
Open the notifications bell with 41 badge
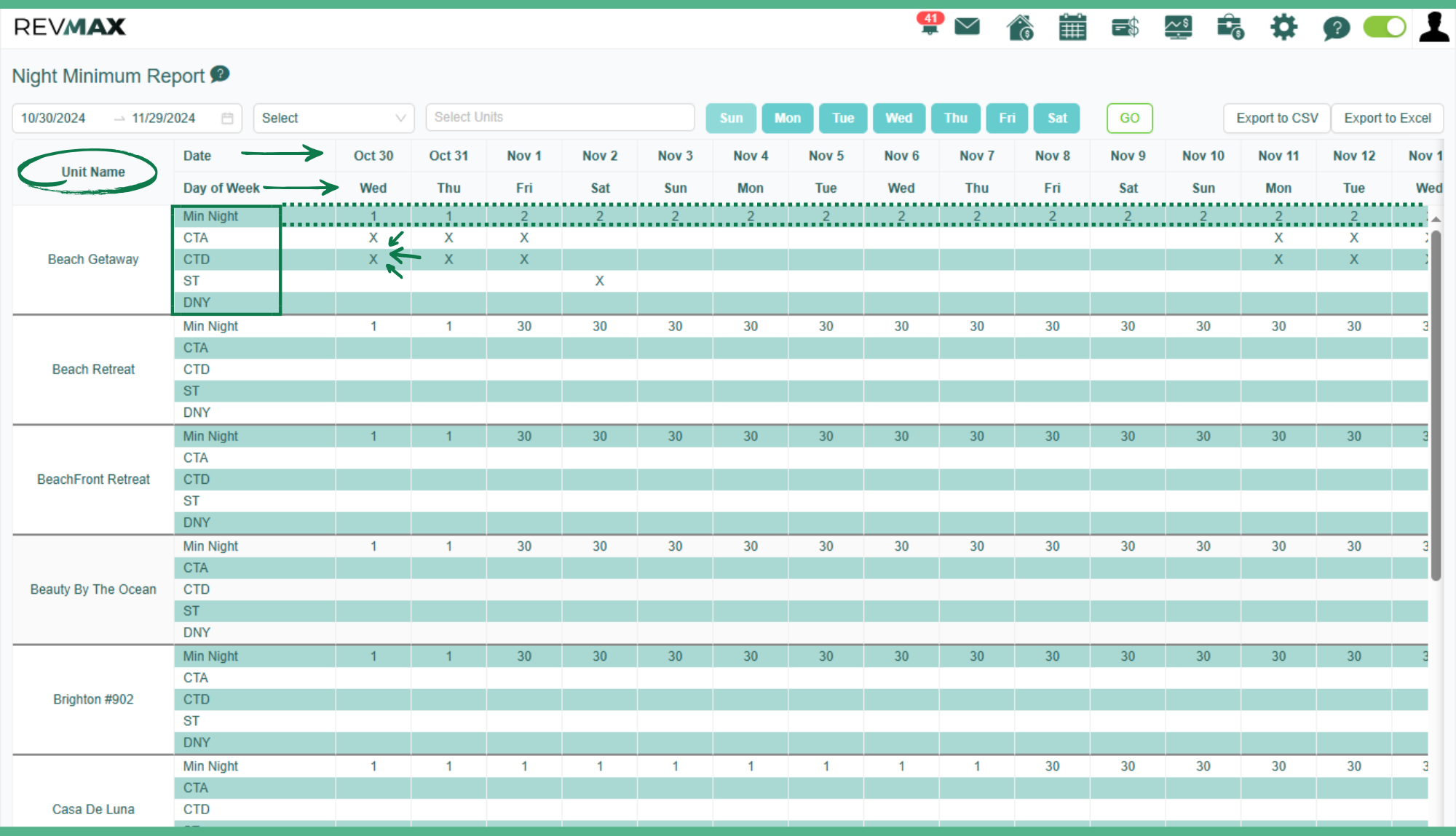930,26
